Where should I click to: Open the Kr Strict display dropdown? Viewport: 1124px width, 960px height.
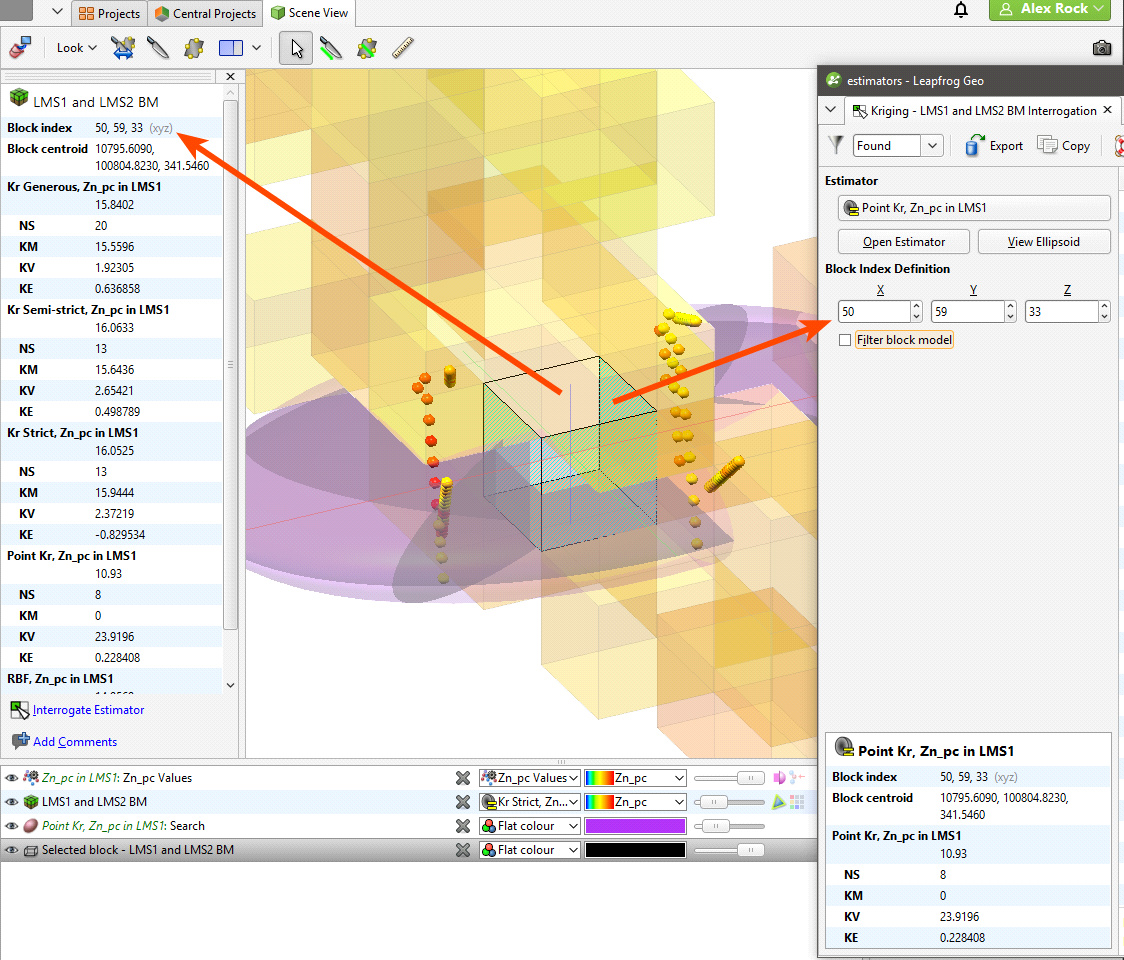click(530, 802)
